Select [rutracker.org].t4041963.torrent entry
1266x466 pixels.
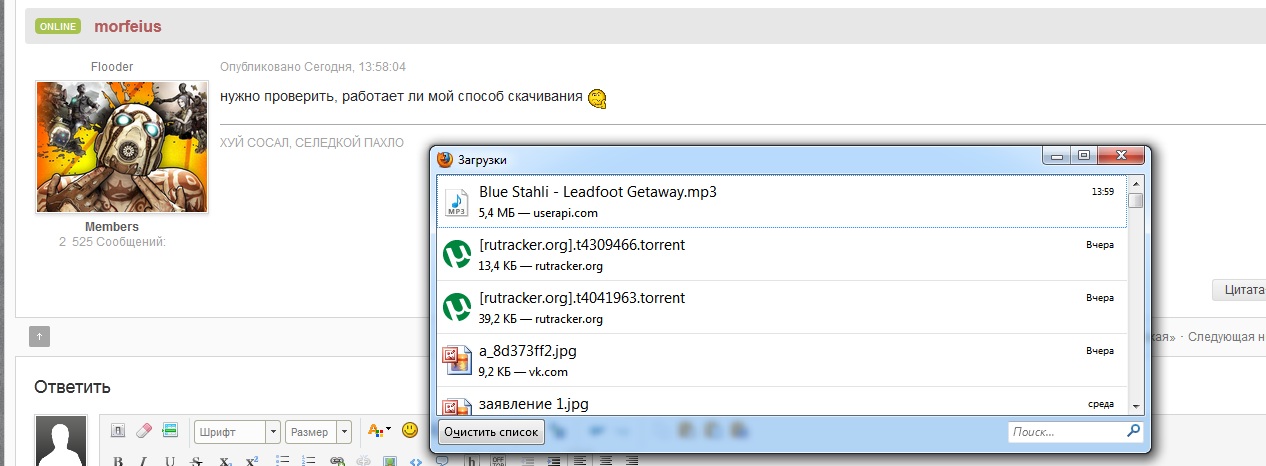pyautogui.click(x=782, y=308)
